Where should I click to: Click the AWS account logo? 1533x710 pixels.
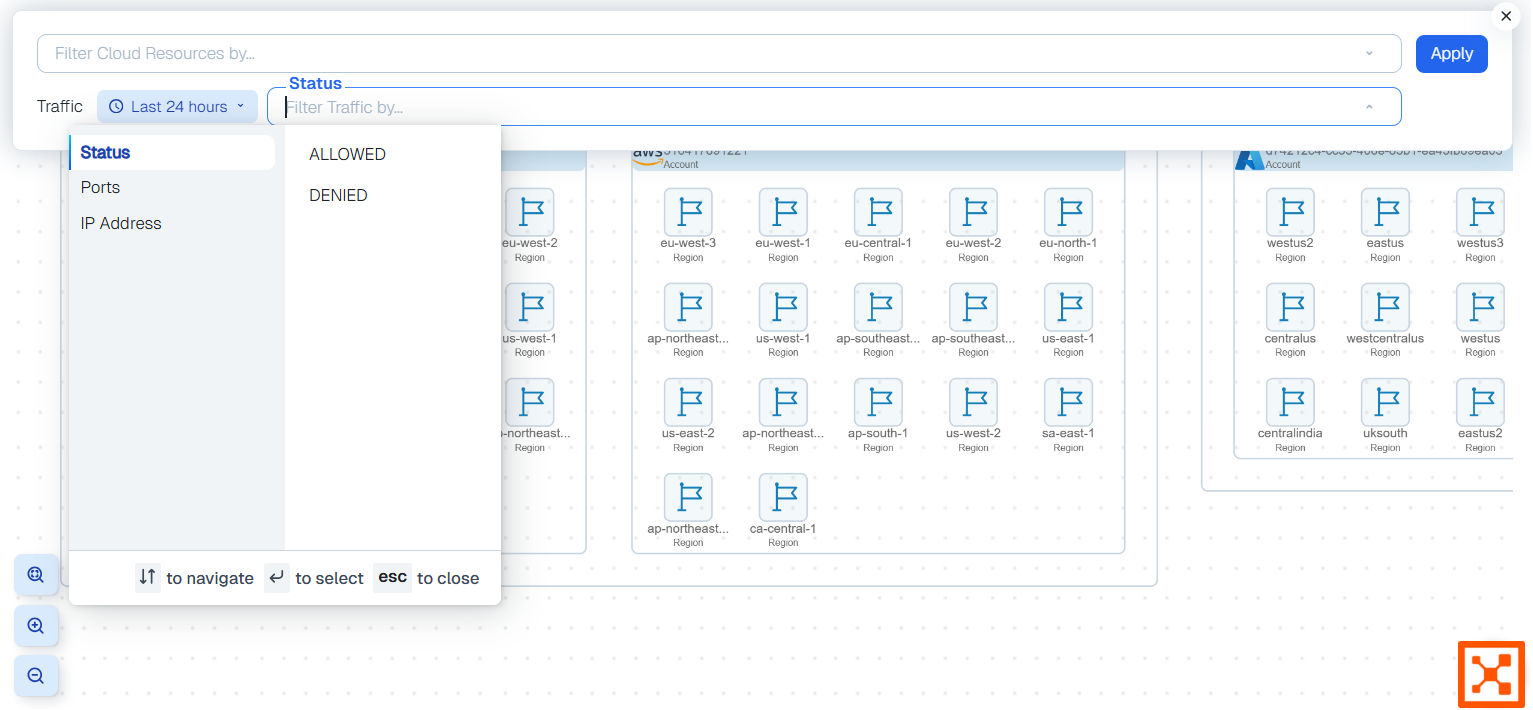coord(647,157)
